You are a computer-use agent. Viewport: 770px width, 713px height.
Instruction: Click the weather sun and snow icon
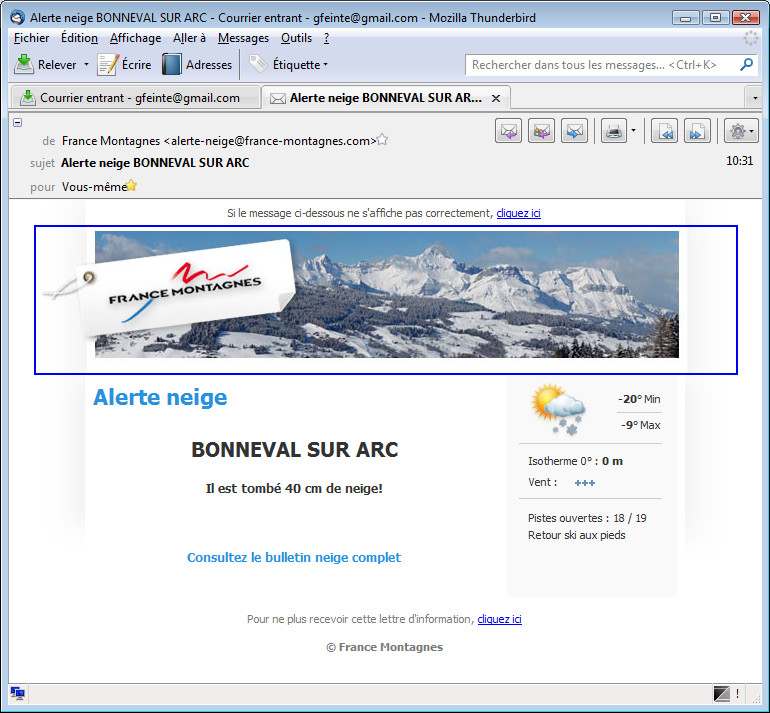558,409
